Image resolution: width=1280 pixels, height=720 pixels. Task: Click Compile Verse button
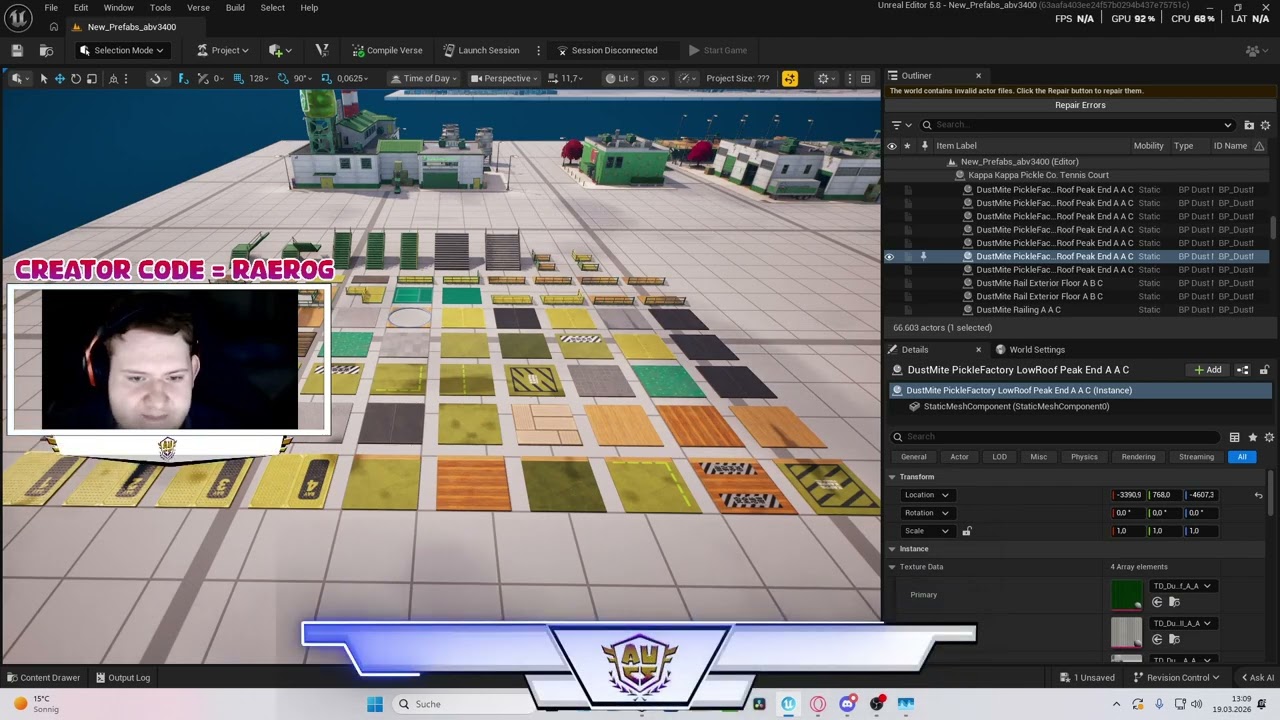pos(387,50)
